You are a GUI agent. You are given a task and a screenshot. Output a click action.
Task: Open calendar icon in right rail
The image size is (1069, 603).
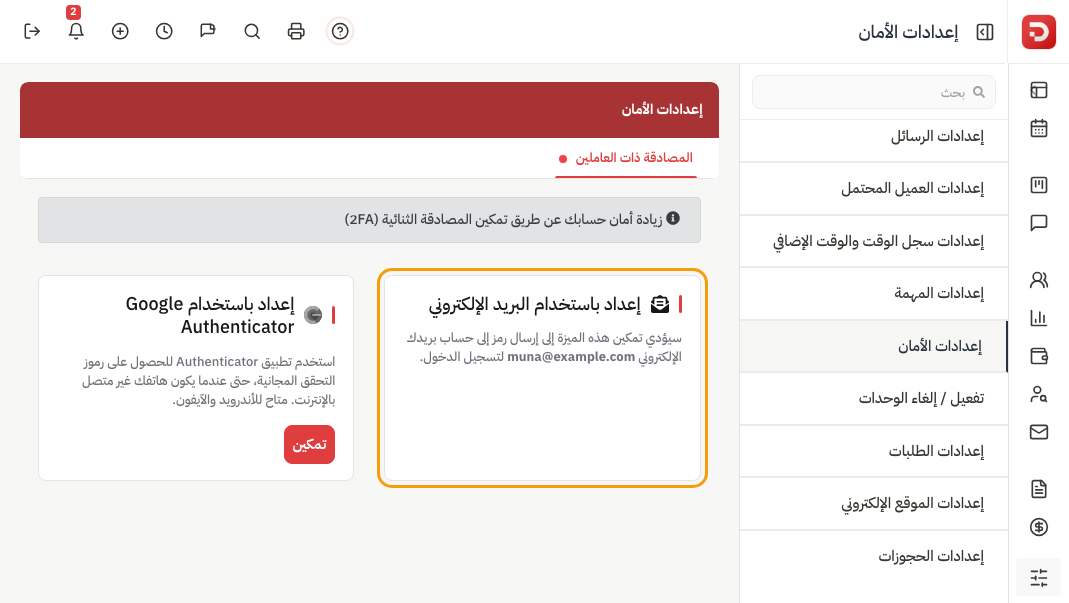pyautogui.click(x=1038, y=128)
